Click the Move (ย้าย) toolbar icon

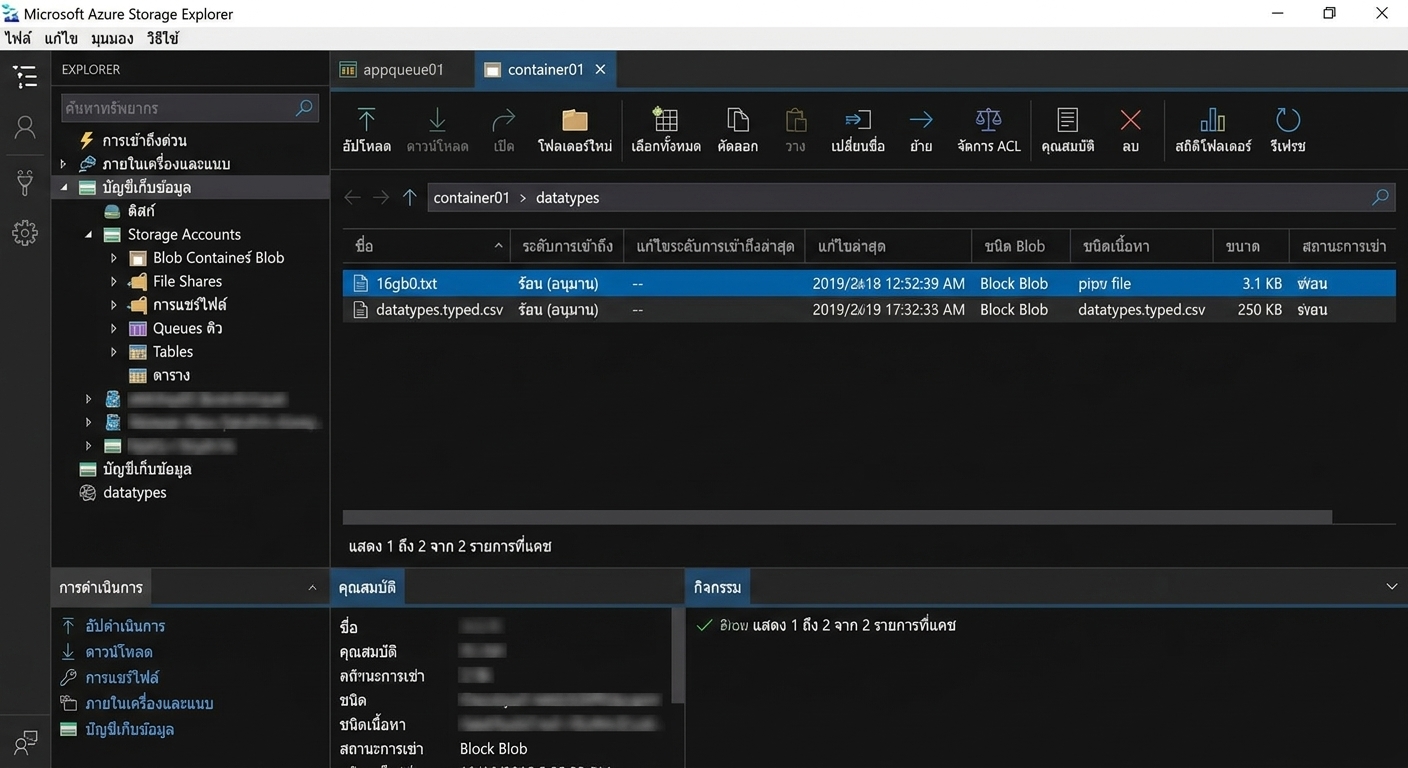(921, 120)
